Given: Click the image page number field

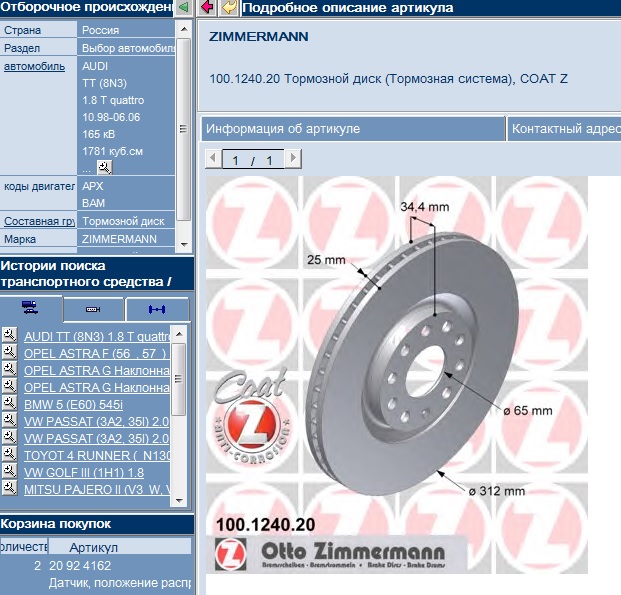Looking at the screenshot, I should point(253,159).
